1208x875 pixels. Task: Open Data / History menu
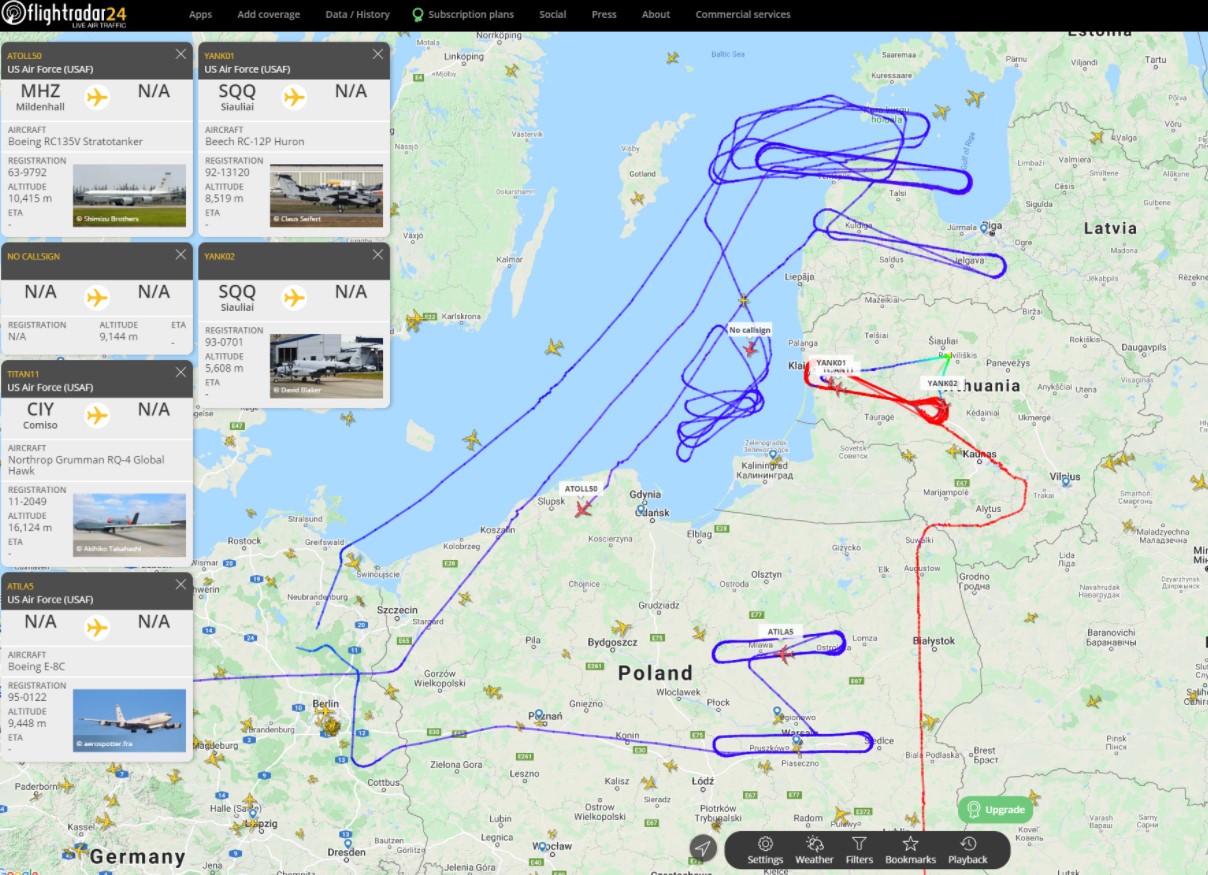pos(357,15)
